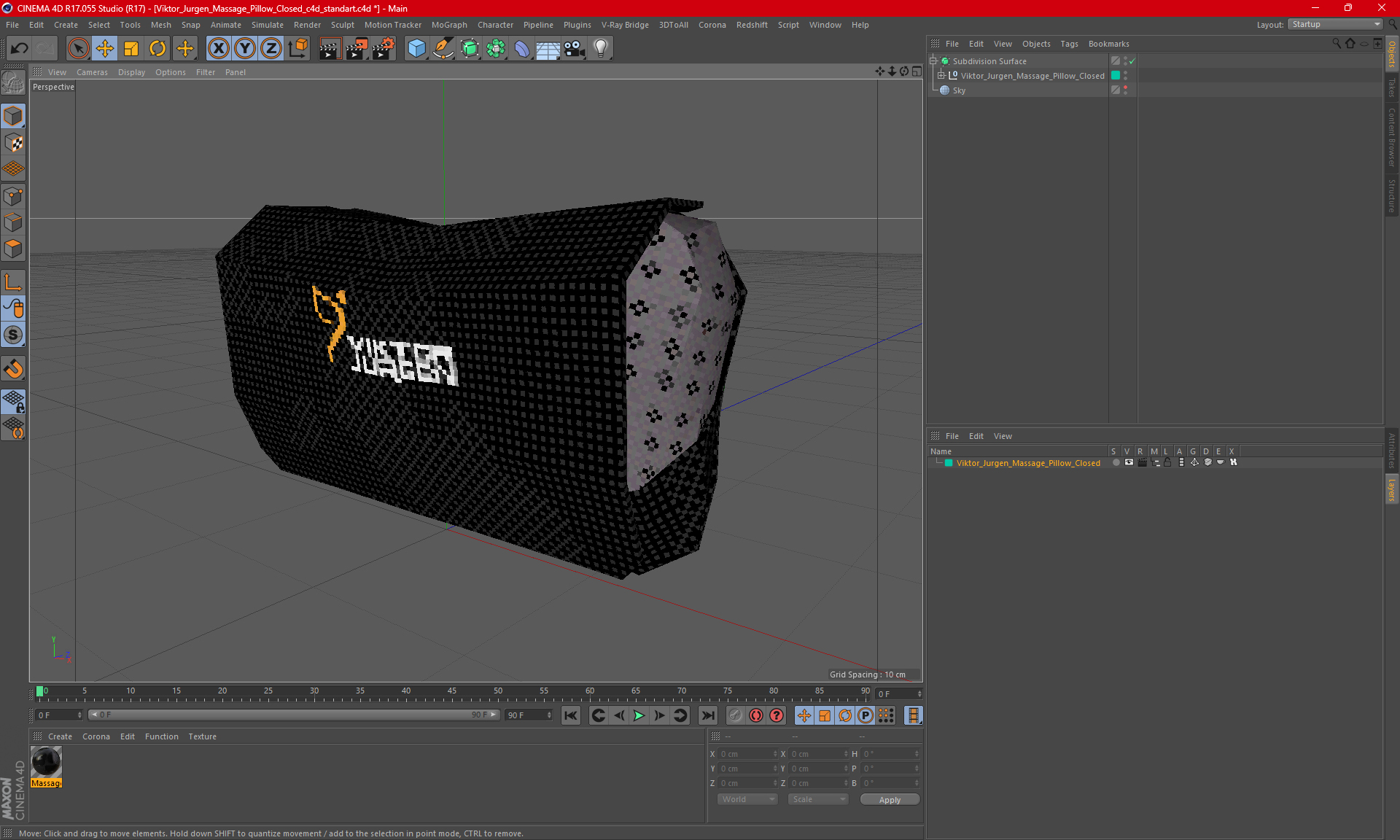Viewport: 1400px width, 840px height.
Task: Open material manager Texture menu
Action: coord(202,736)
